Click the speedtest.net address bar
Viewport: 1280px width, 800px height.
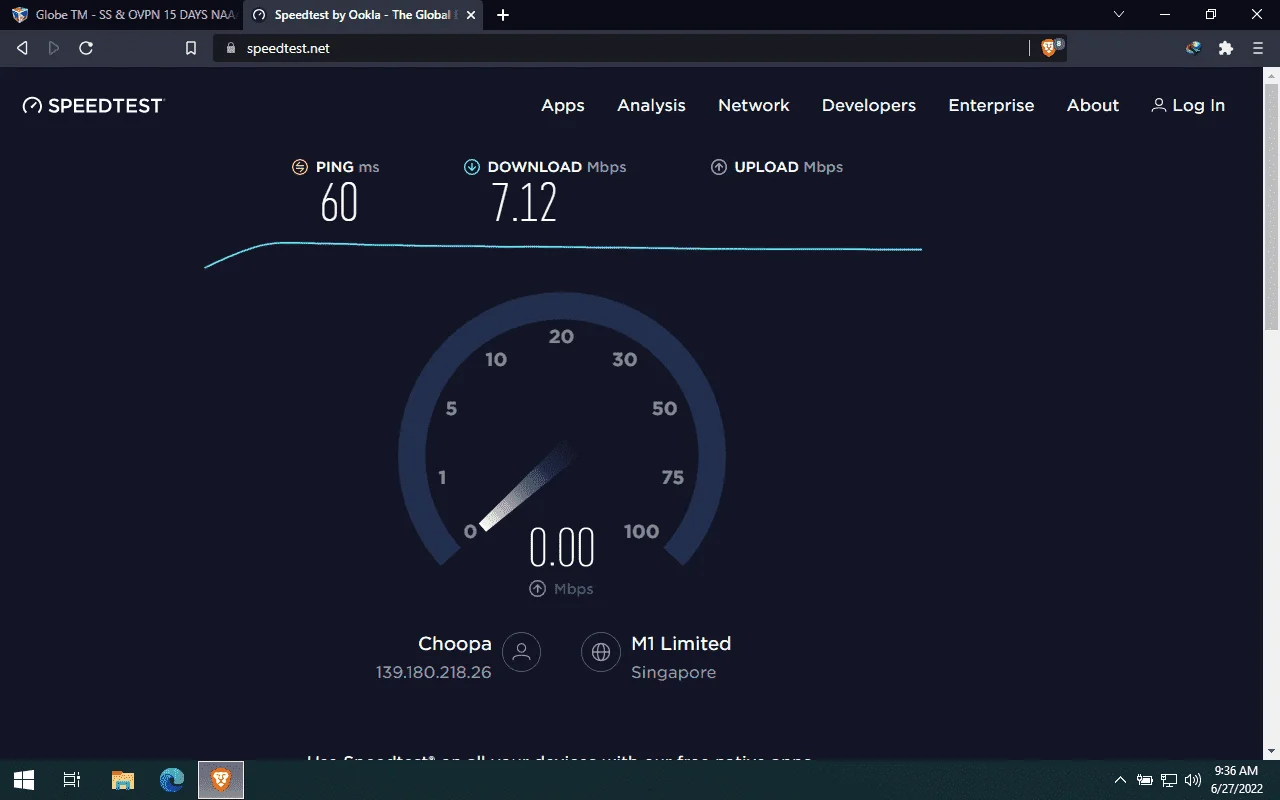pyautogui.click(x=620, y=48)
